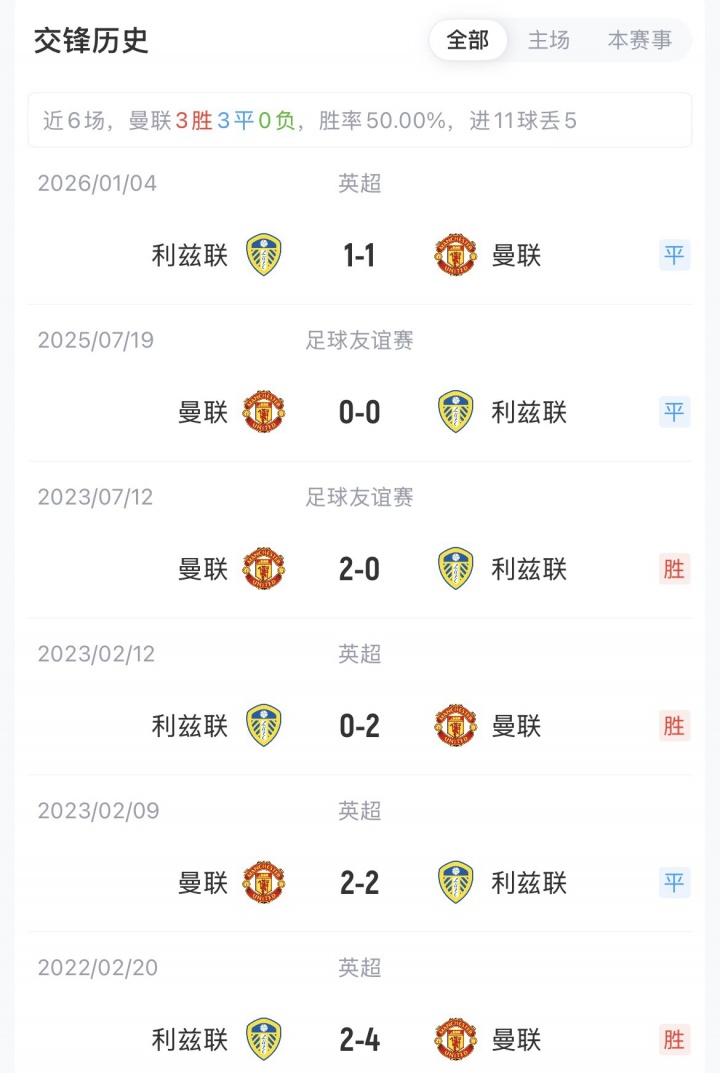Click Manchester United crest in 1-1 match
720x1073 pixels.
pyautogui.click(x=455, y=255)
